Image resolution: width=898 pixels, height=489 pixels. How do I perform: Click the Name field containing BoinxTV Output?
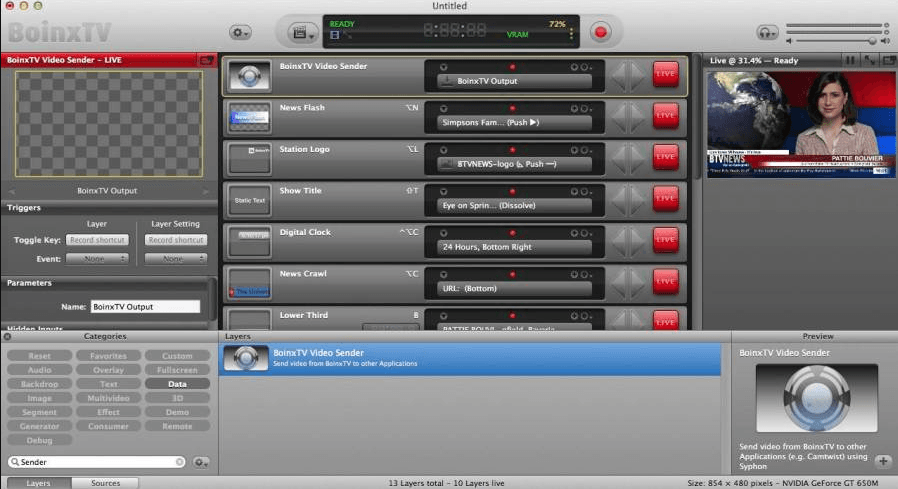[x=145, y=307]
